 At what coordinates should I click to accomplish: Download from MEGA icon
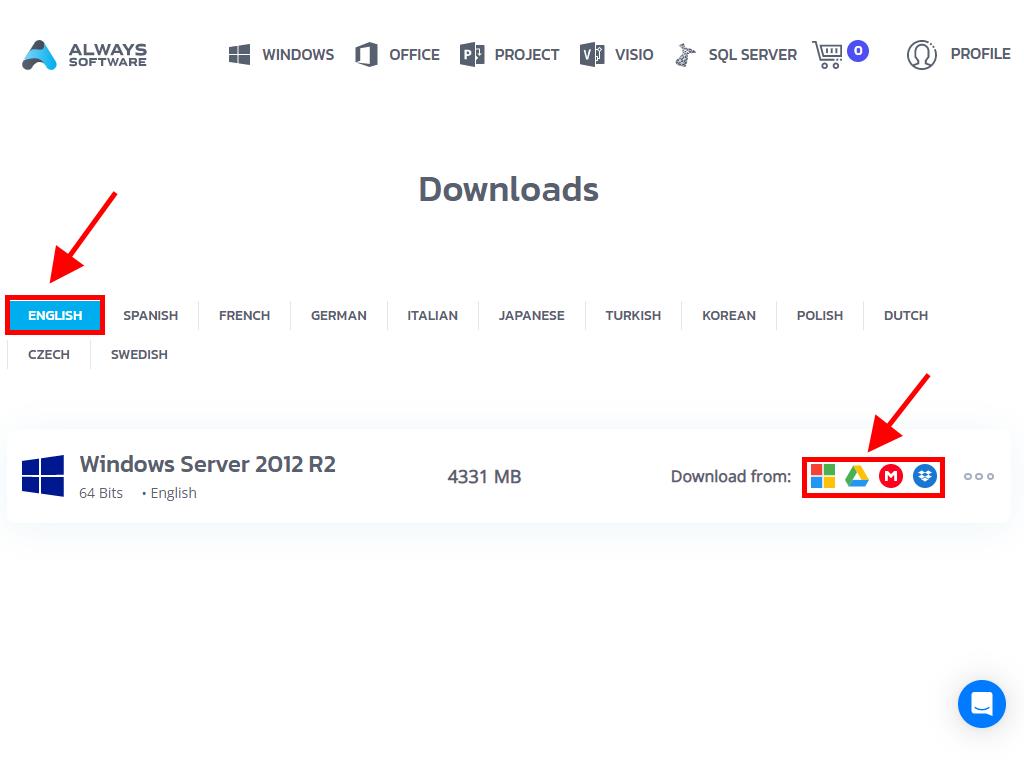(891, 476)
